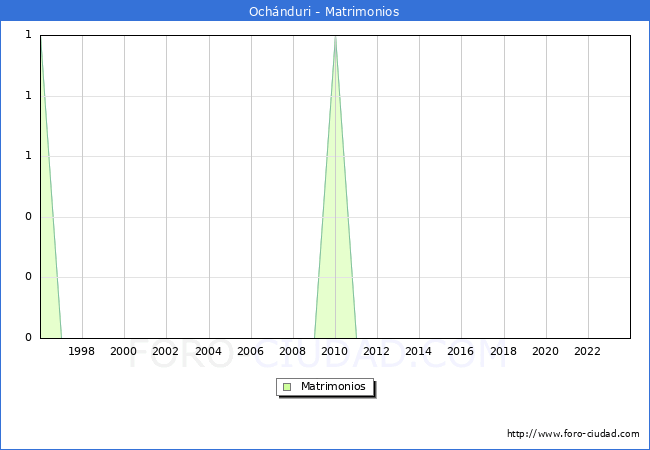Click the green Matrimonios legend swatch
The height and width of the screenshot is (450, 650).
coord(287,387)
